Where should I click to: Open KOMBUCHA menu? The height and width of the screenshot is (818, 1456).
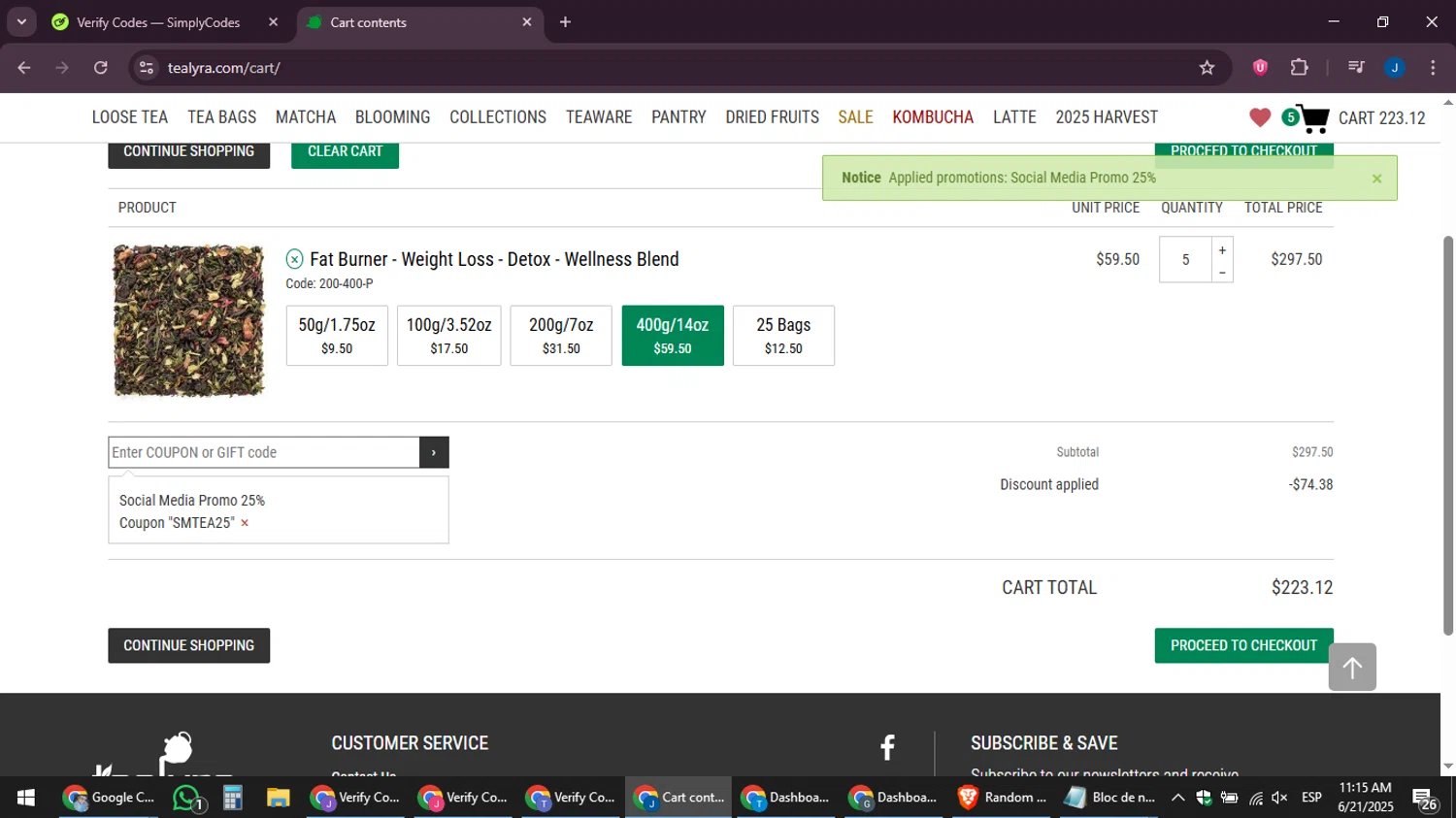[933, 117]
